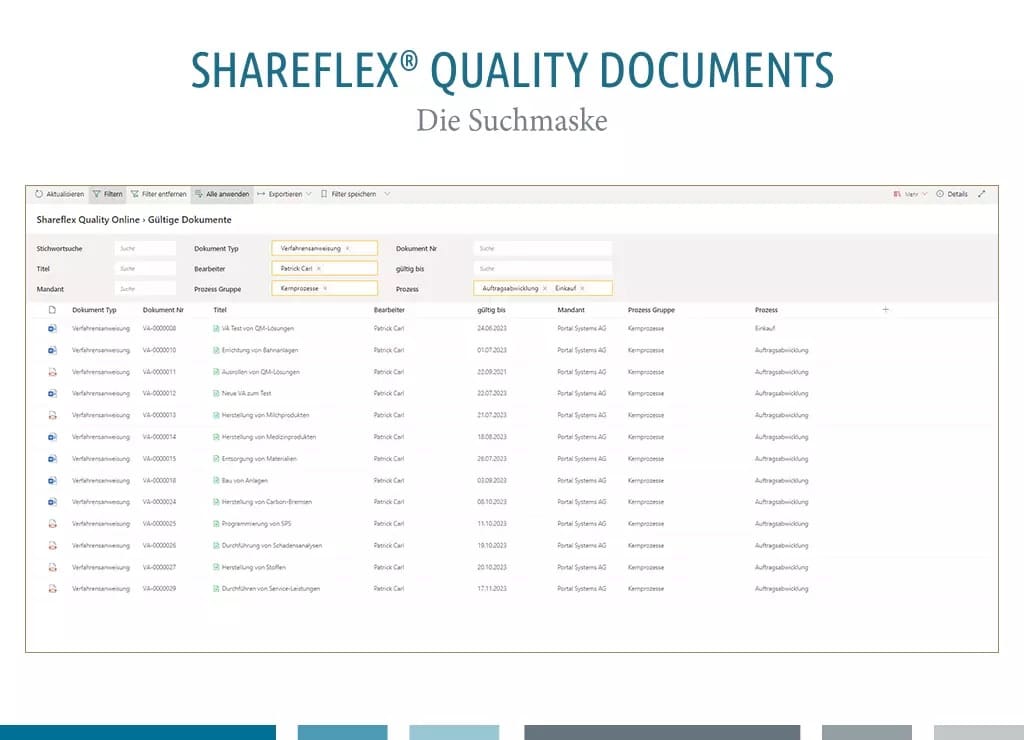Image resolution: width=1024 pixels, height=740 pixels.
Task: Open the file icon of document VA-0000008
Action: pos(52,329)
